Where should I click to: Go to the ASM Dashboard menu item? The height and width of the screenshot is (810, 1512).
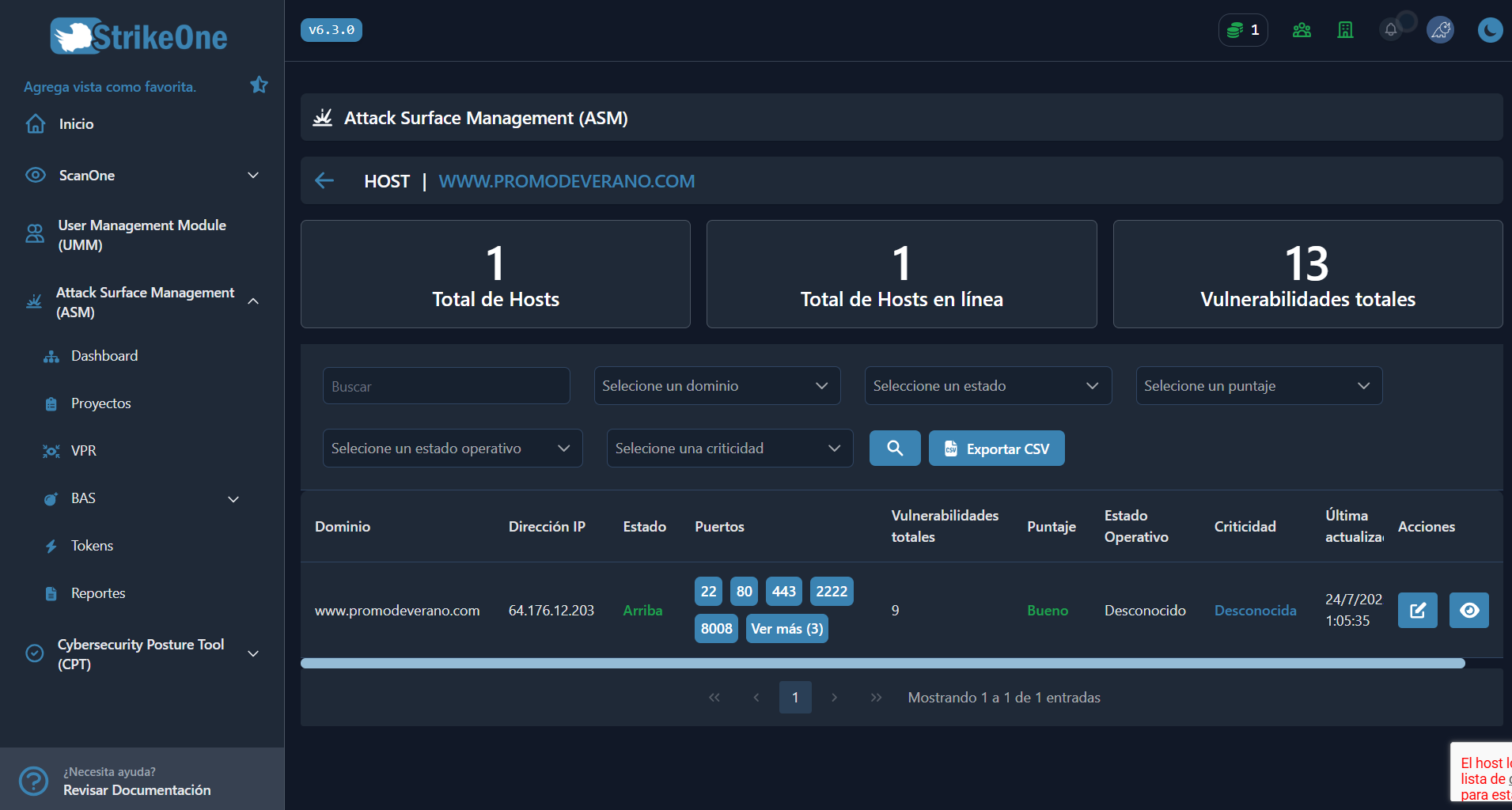tap(104, 355)
